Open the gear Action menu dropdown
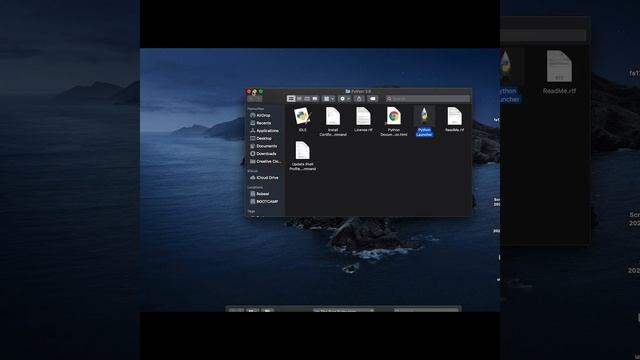Screen dimensions: 640x360 344,98
